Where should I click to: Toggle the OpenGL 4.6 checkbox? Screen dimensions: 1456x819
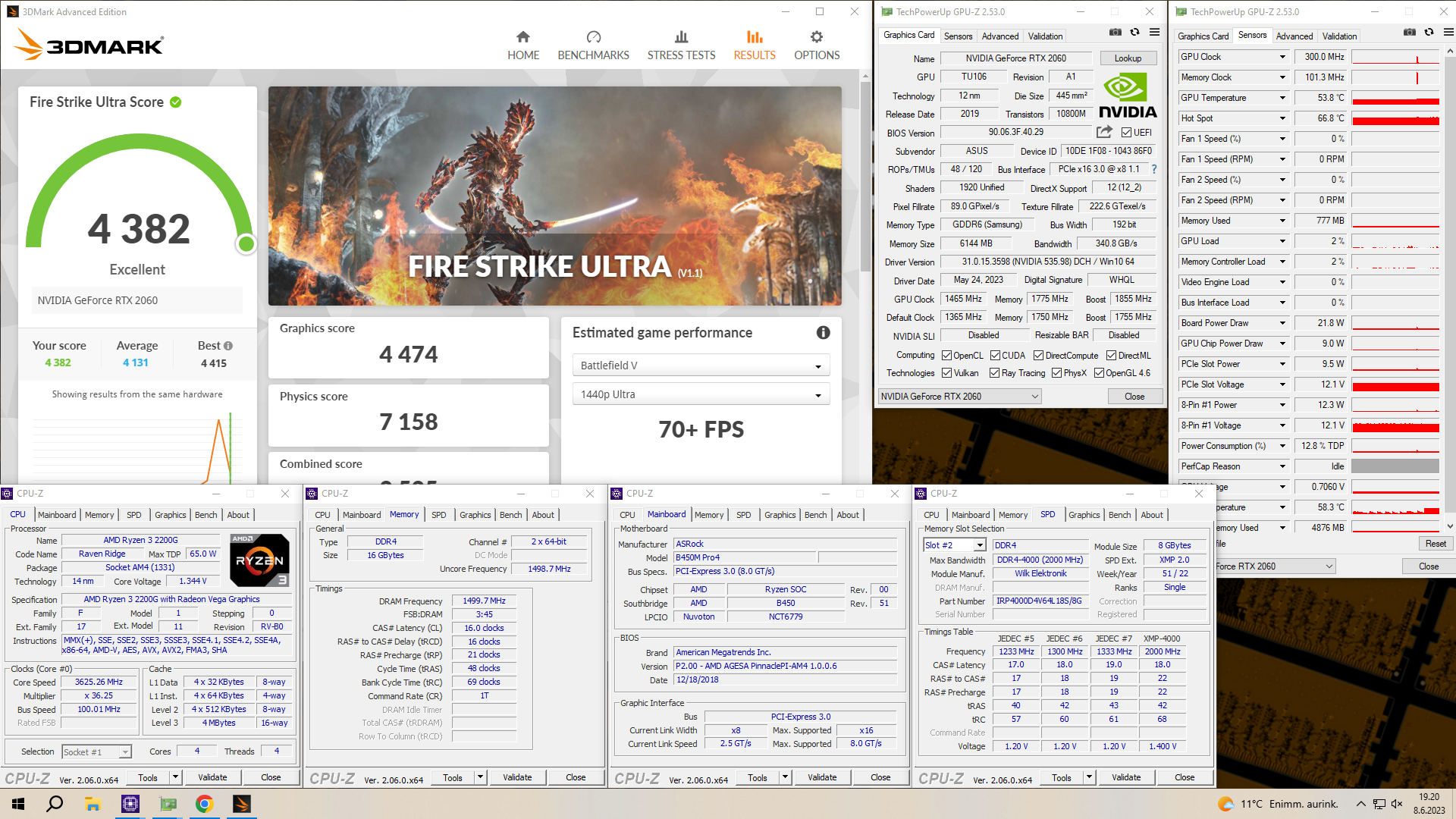(1099, 373)
